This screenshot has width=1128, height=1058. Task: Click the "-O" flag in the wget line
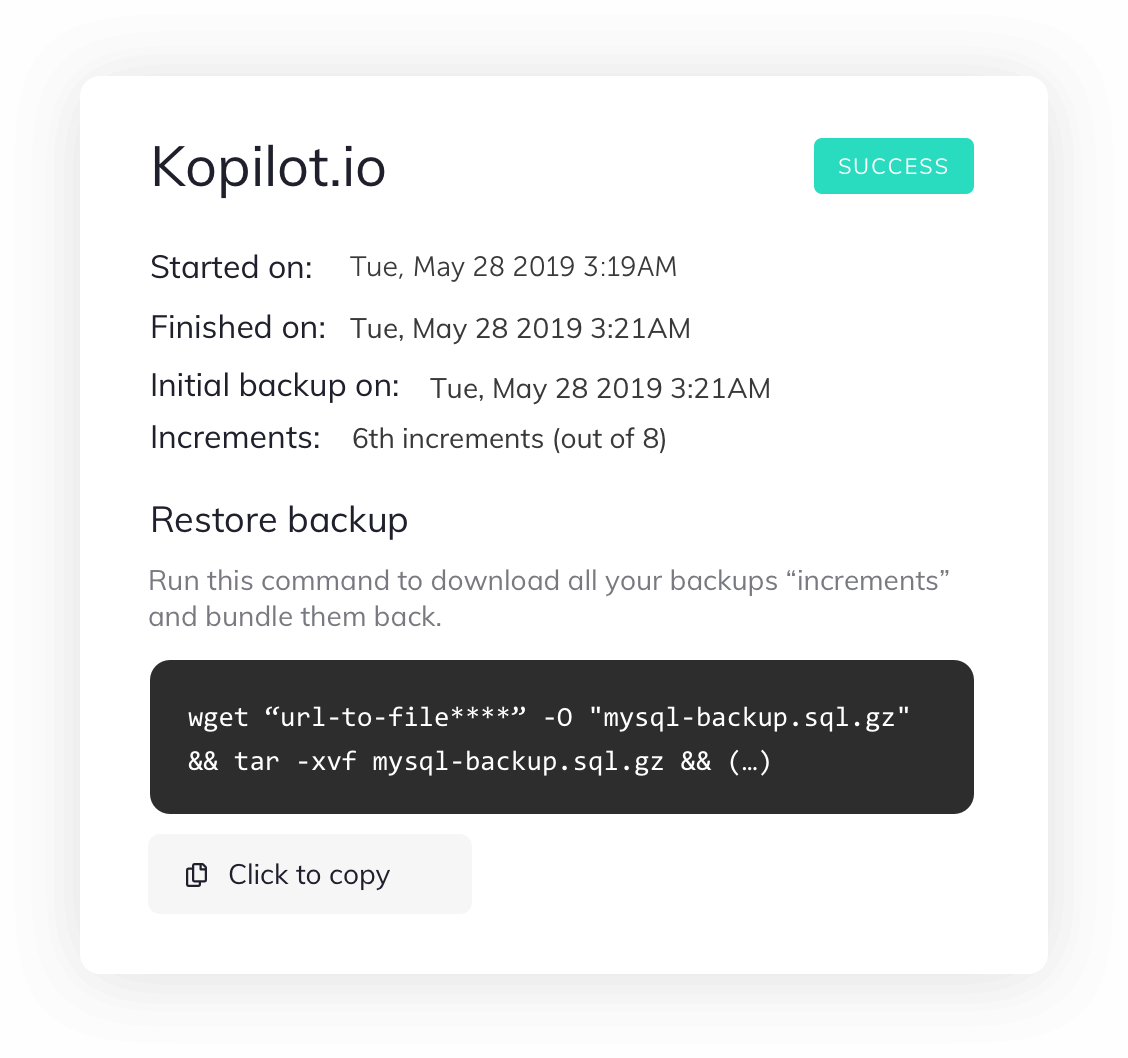(557, 717)
